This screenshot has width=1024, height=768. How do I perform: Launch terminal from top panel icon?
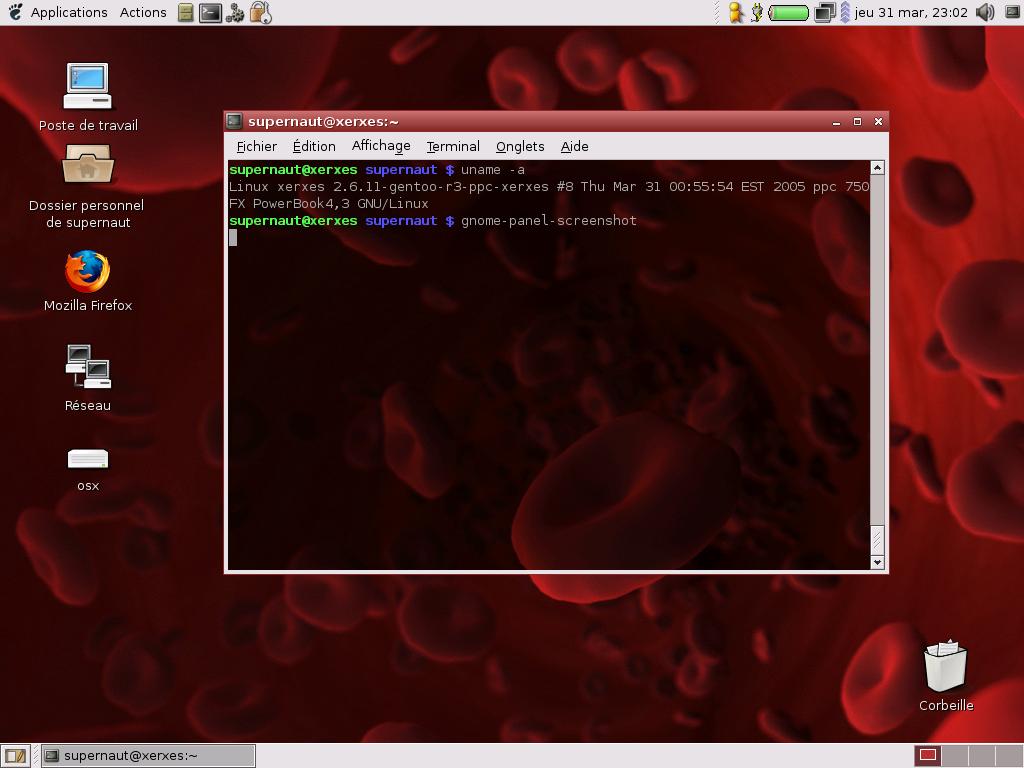click(210, 12)
